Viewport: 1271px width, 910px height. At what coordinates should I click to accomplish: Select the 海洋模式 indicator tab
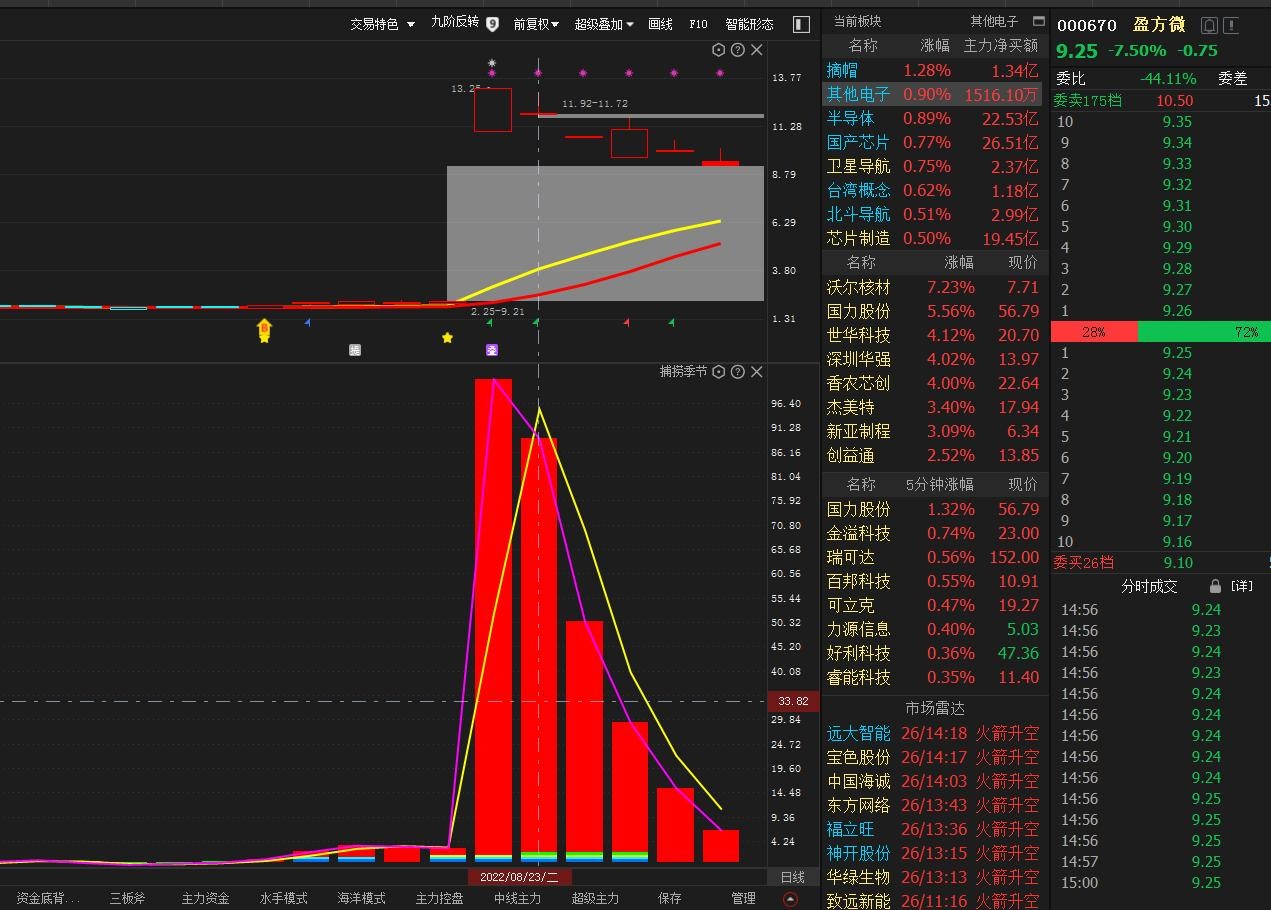361,898
